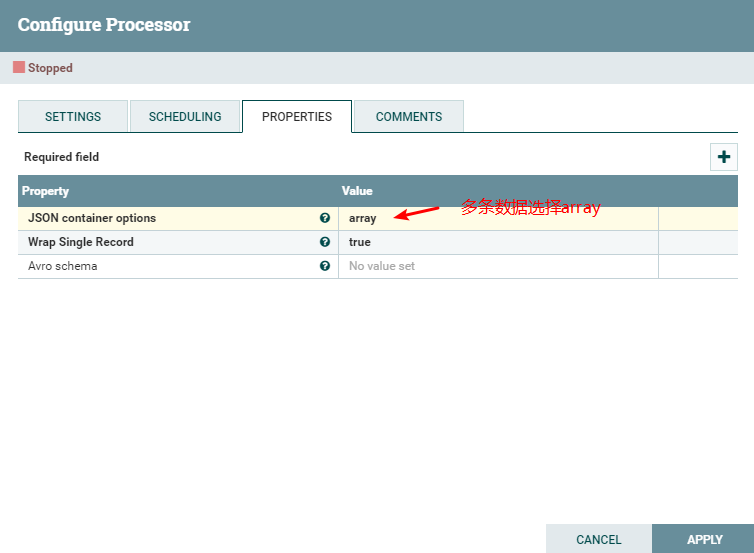Screen dimensions: 754x553
Task: Click the Required field label
Action: tap(62, 157)
